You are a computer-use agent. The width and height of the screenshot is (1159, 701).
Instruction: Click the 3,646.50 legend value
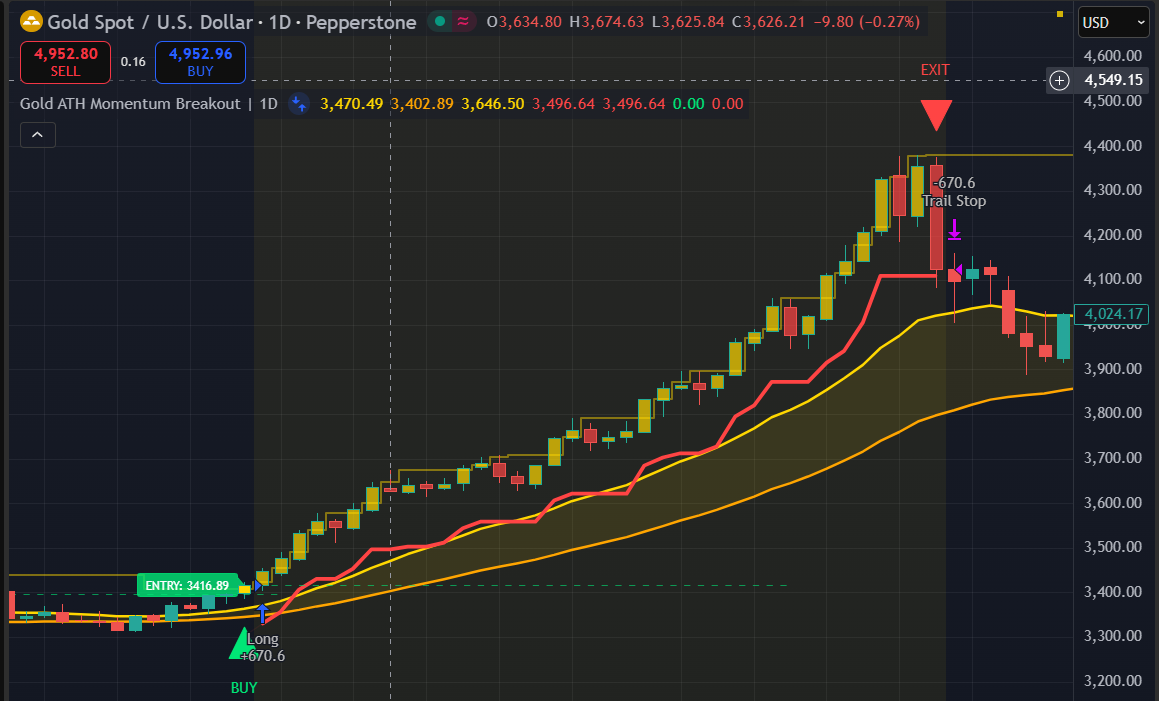[x=493, y=104]
